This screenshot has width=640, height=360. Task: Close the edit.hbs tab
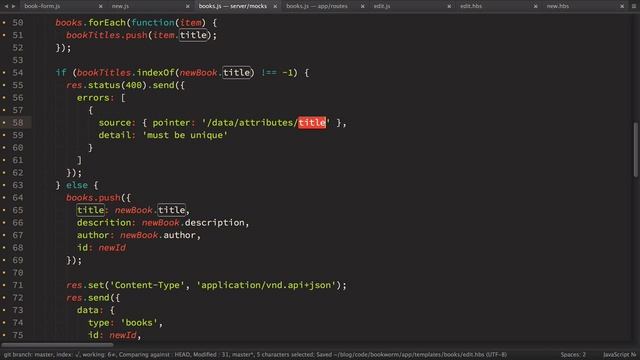coord(536,7)
